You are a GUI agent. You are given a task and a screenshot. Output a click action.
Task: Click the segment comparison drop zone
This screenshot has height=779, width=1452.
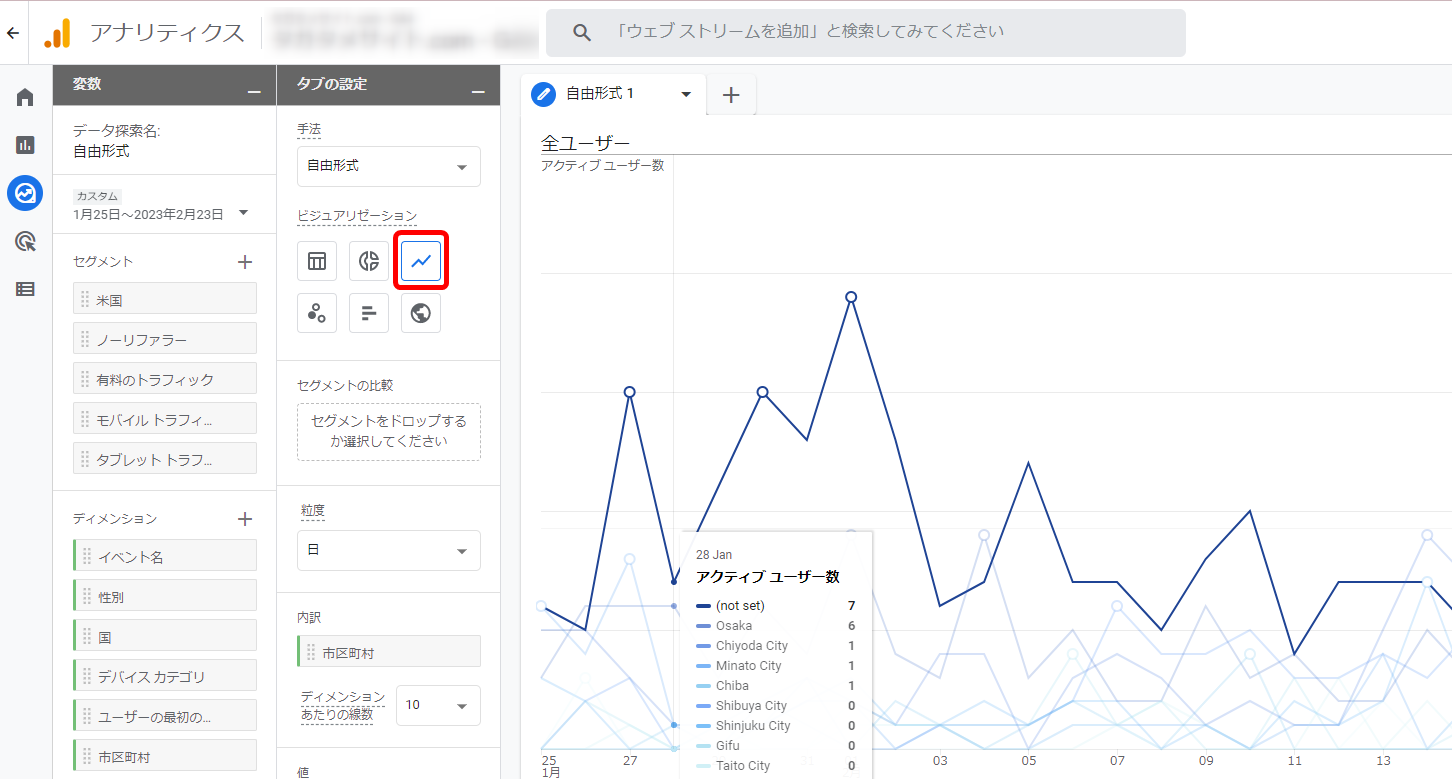[389, 432]
